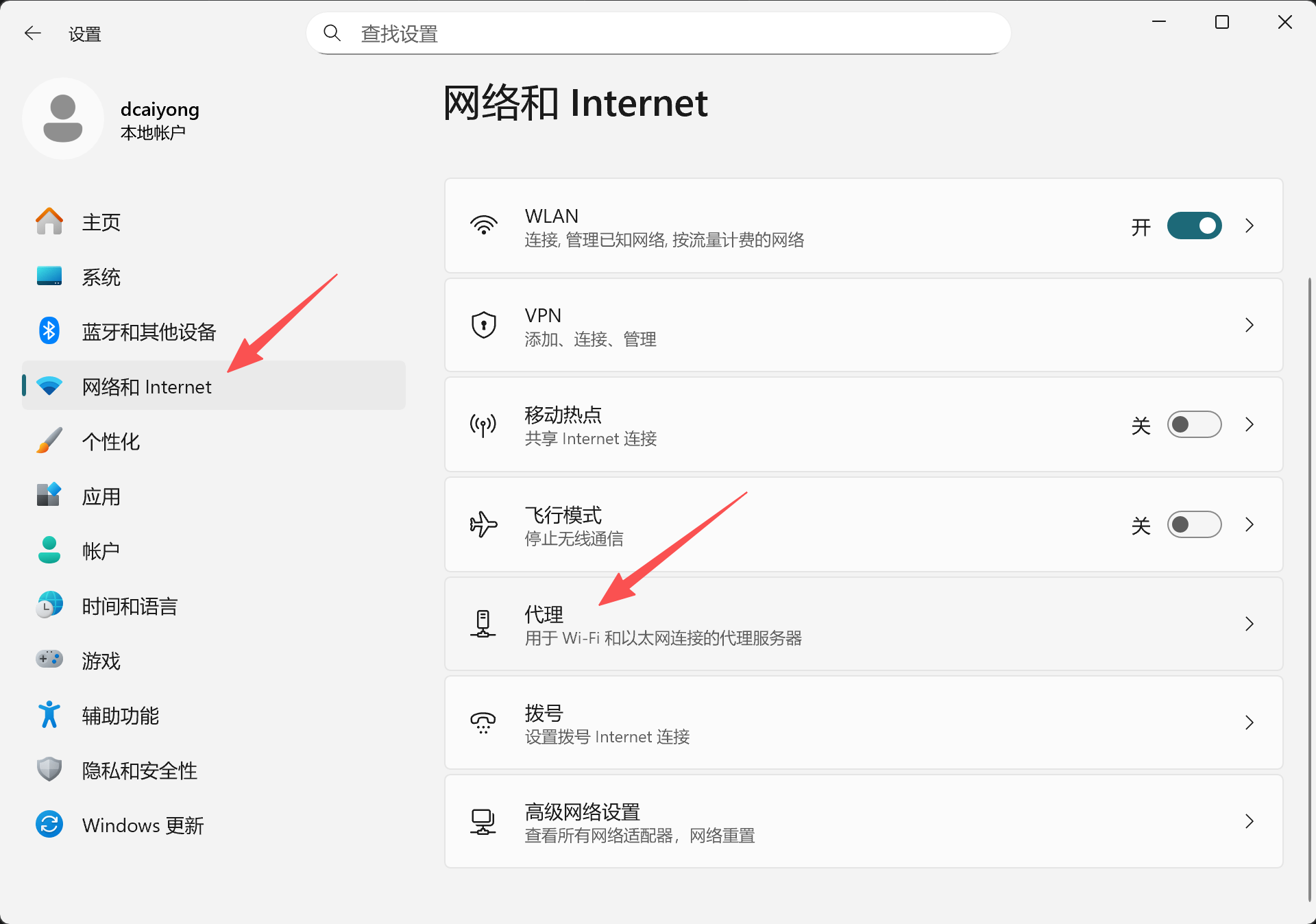Toggle 飞行模式 on
This screenshot has width=1316, height=924.
[x=1194, y=524]
